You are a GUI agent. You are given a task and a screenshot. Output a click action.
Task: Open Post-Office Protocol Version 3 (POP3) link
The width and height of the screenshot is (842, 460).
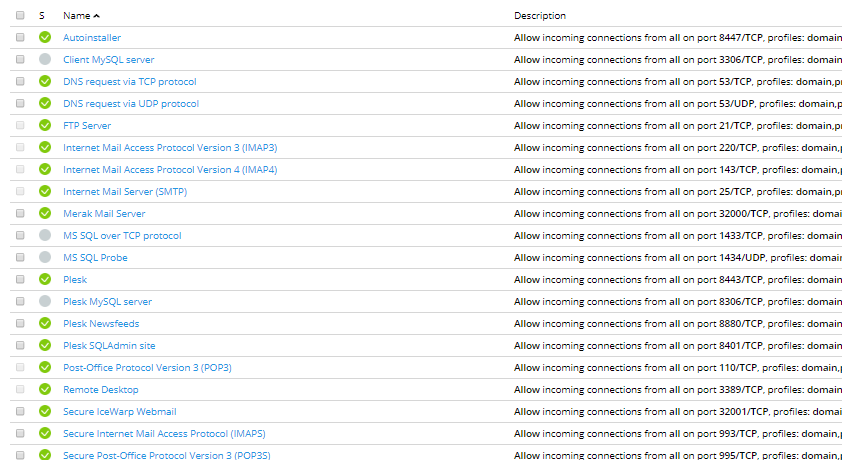[147, 368]
